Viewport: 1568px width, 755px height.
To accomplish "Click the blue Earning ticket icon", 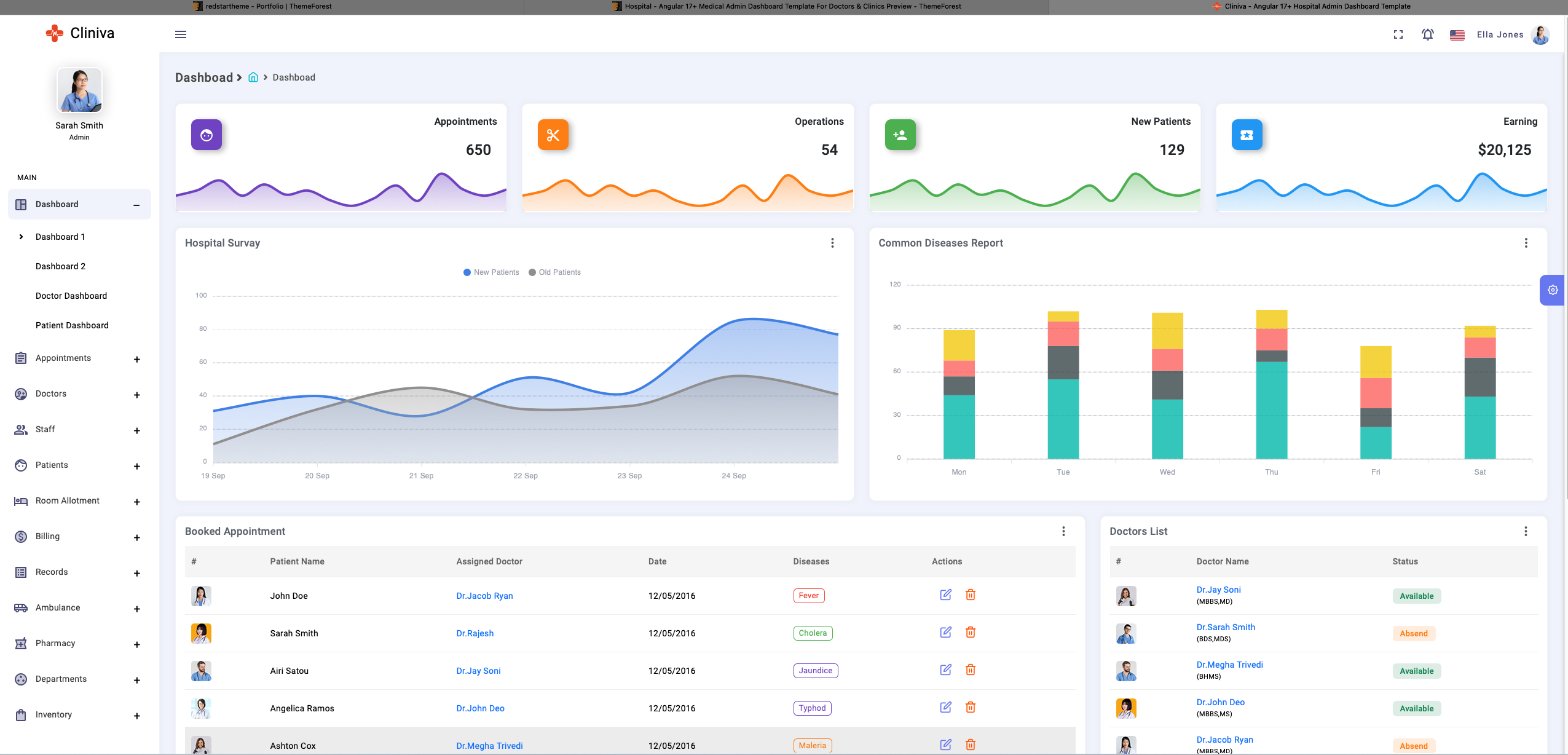I will coord(1247,135).
